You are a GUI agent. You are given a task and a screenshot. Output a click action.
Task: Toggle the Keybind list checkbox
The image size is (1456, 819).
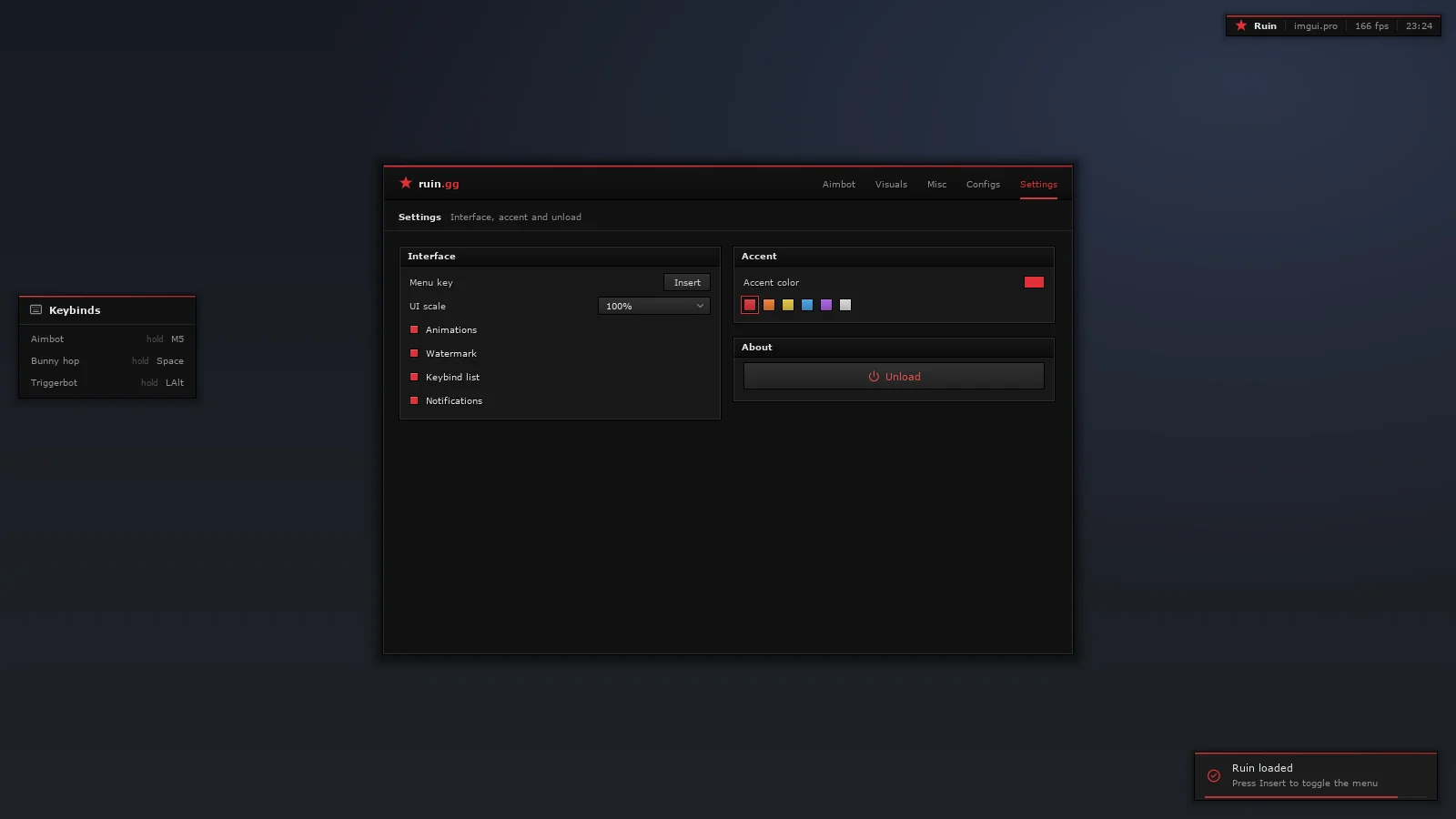point(414,377)
